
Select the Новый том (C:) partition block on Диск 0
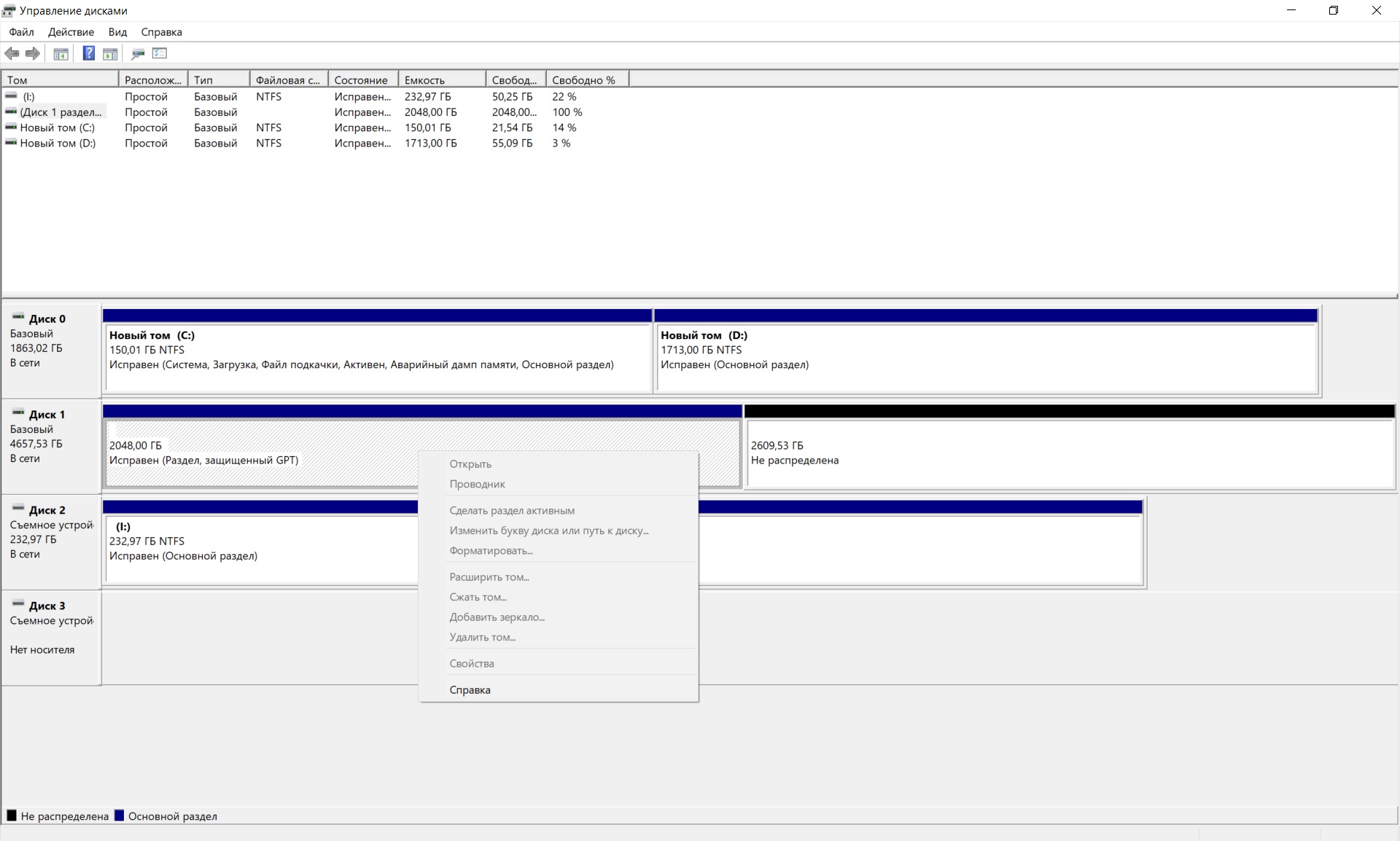378,352
